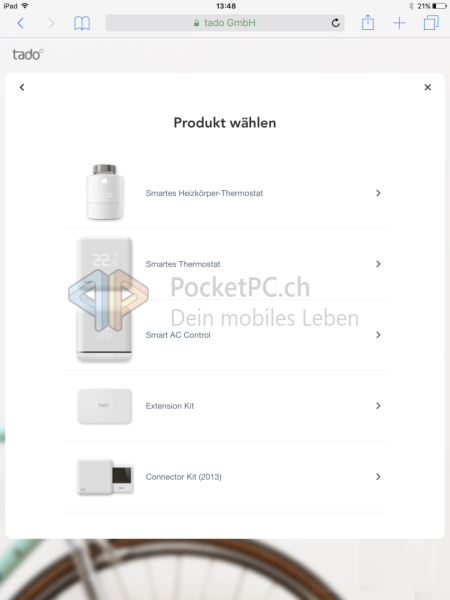This screenshot has height=600, width=450.
Task: Select Smartes Heizkörper-Thermostat label
Action: (x=204, y=193)
